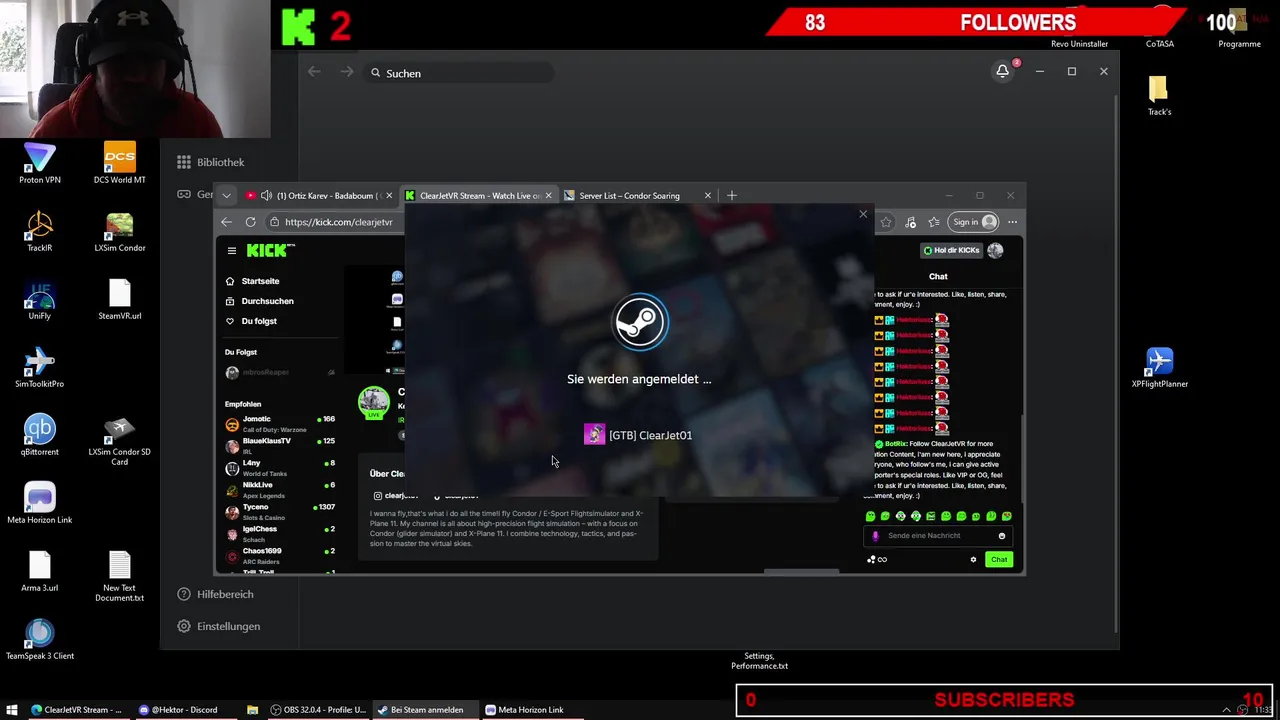Open a new browser tab
This screenshot has height=720, width=1280.
(731, 195)
